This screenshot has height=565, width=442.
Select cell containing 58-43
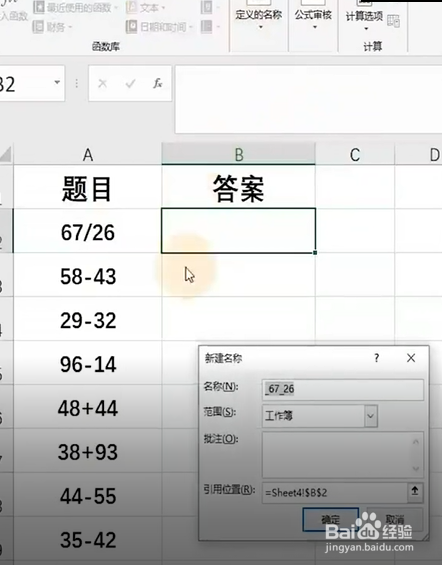pyautogui.click(x=88, y=276)
